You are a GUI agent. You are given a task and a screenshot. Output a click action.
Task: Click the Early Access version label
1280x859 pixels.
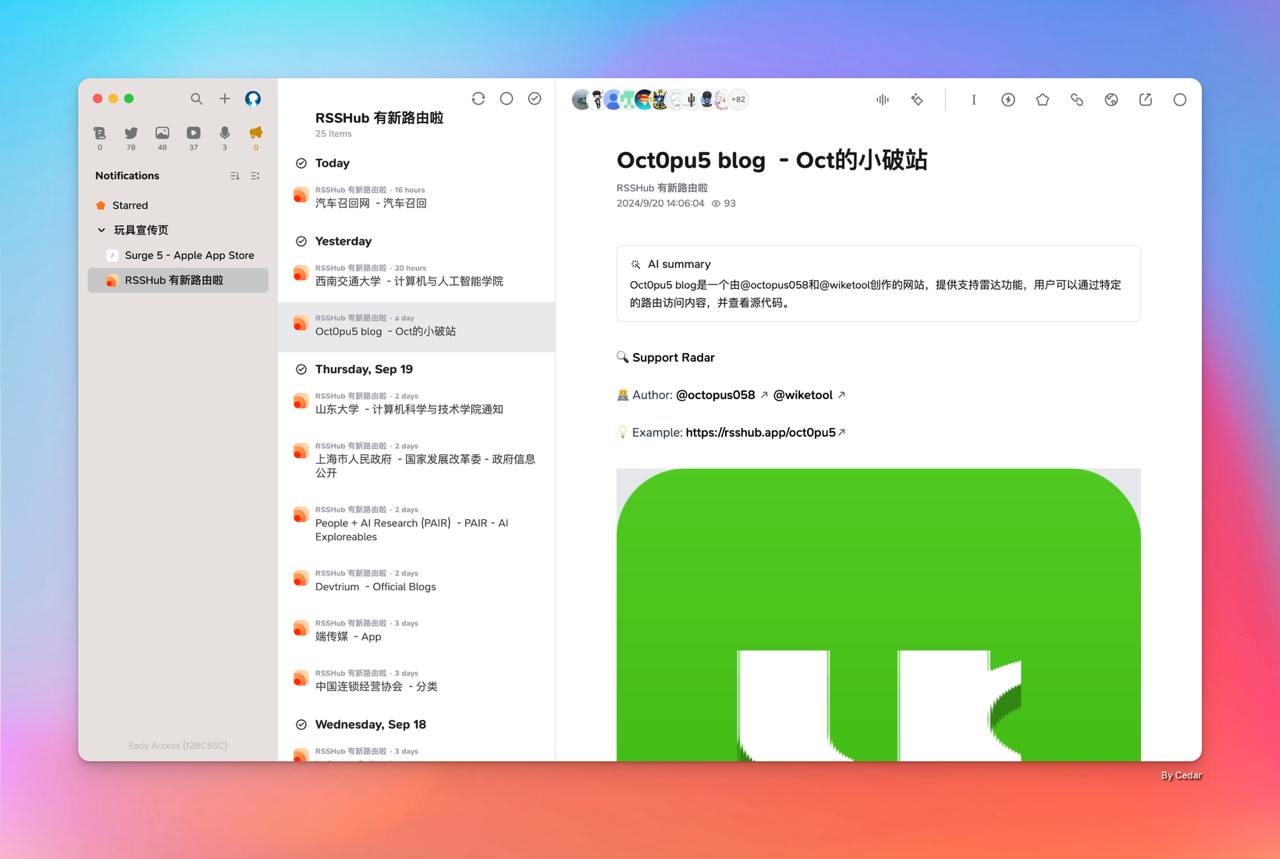point(178,746)
